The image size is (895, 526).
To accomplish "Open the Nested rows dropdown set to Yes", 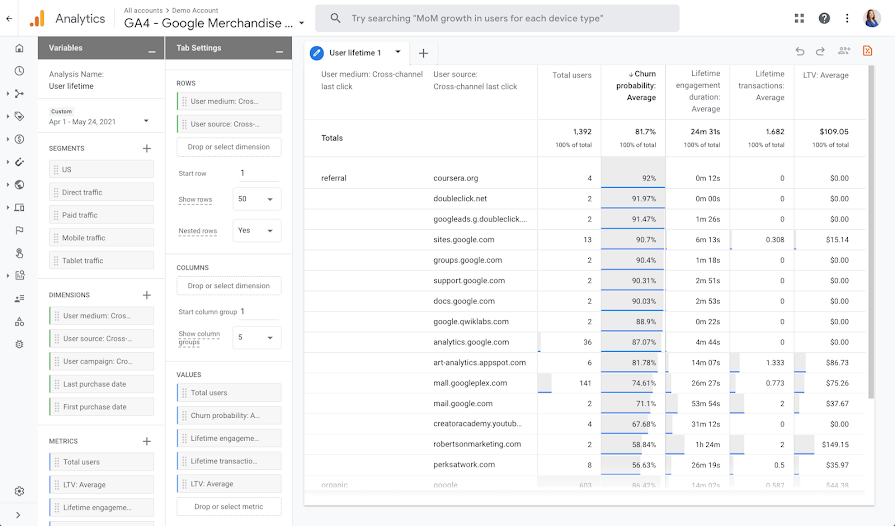I will (x=257, y=230).
